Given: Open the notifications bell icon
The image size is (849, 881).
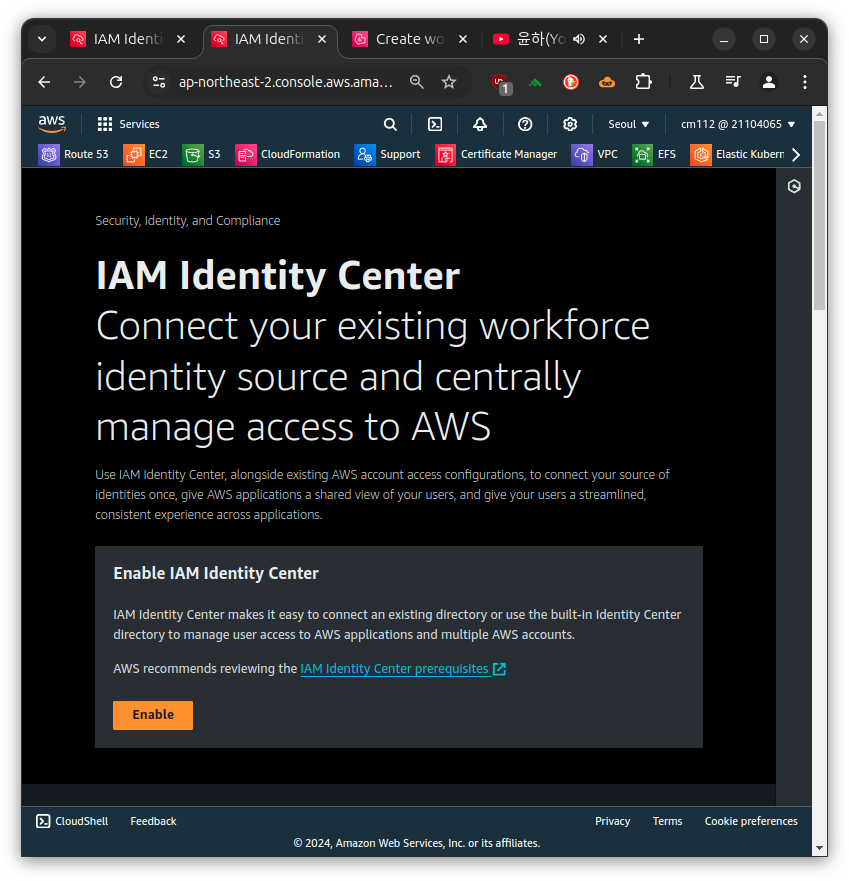Looking at the screenshot, I should click(480, 124).
